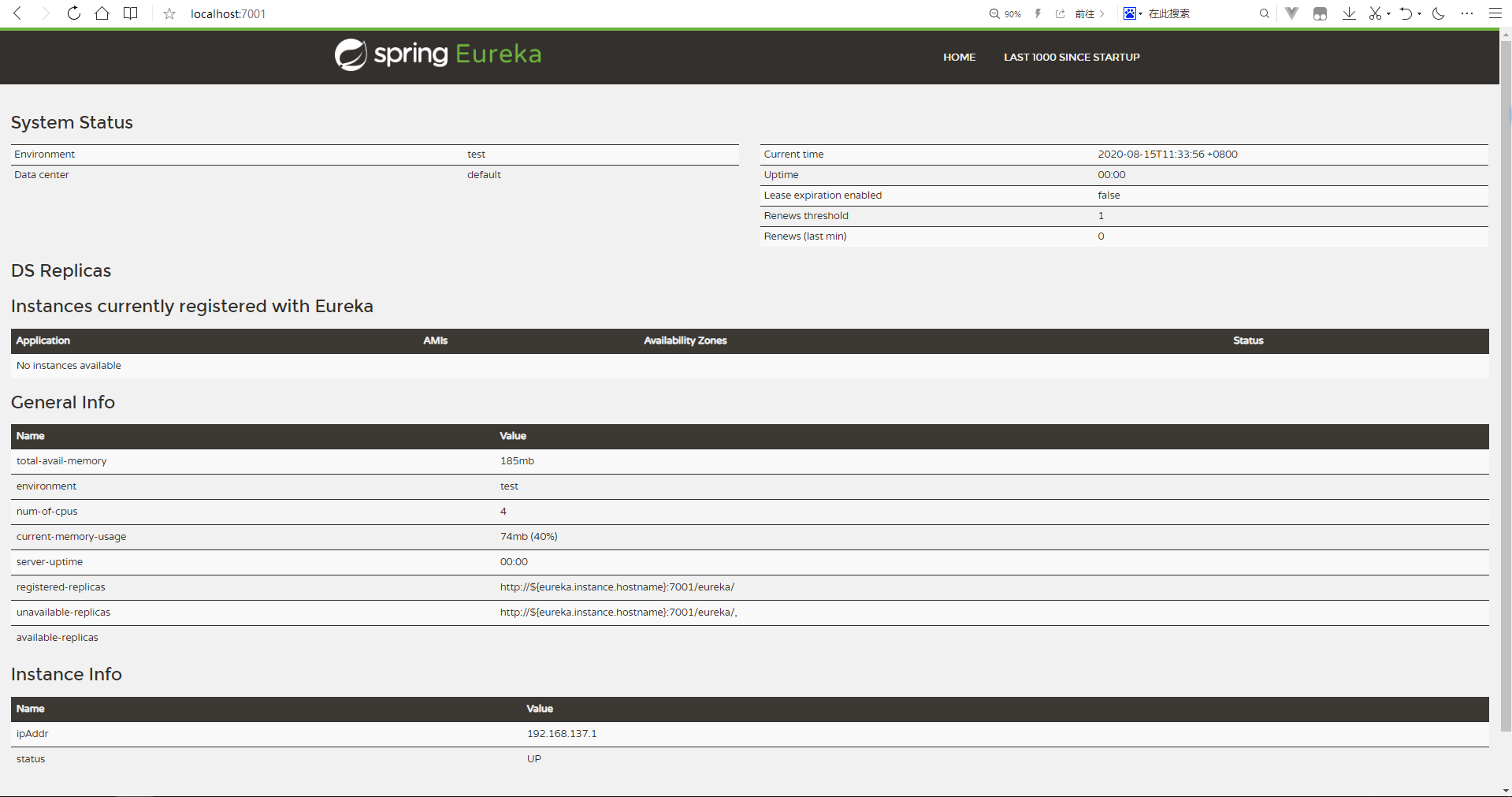Image resolution: width=1512 pixels, height=797 pixels.
Task: Click the localhost:7001 address bar
Action: click(x=228, y=13)
